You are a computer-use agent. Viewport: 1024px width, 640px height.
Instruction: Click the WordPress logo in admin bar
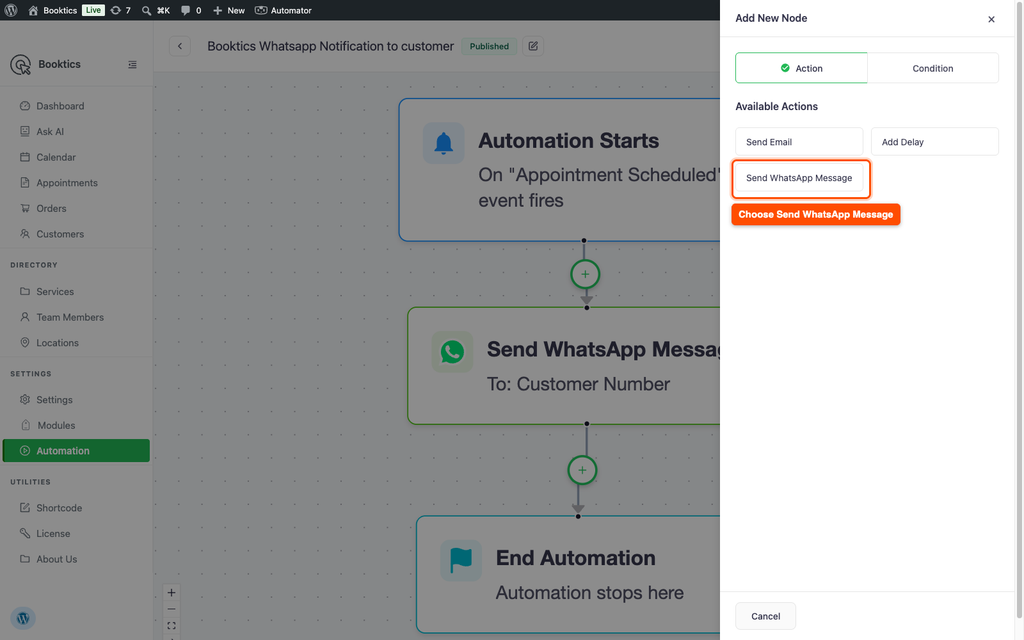pos(10,10)
